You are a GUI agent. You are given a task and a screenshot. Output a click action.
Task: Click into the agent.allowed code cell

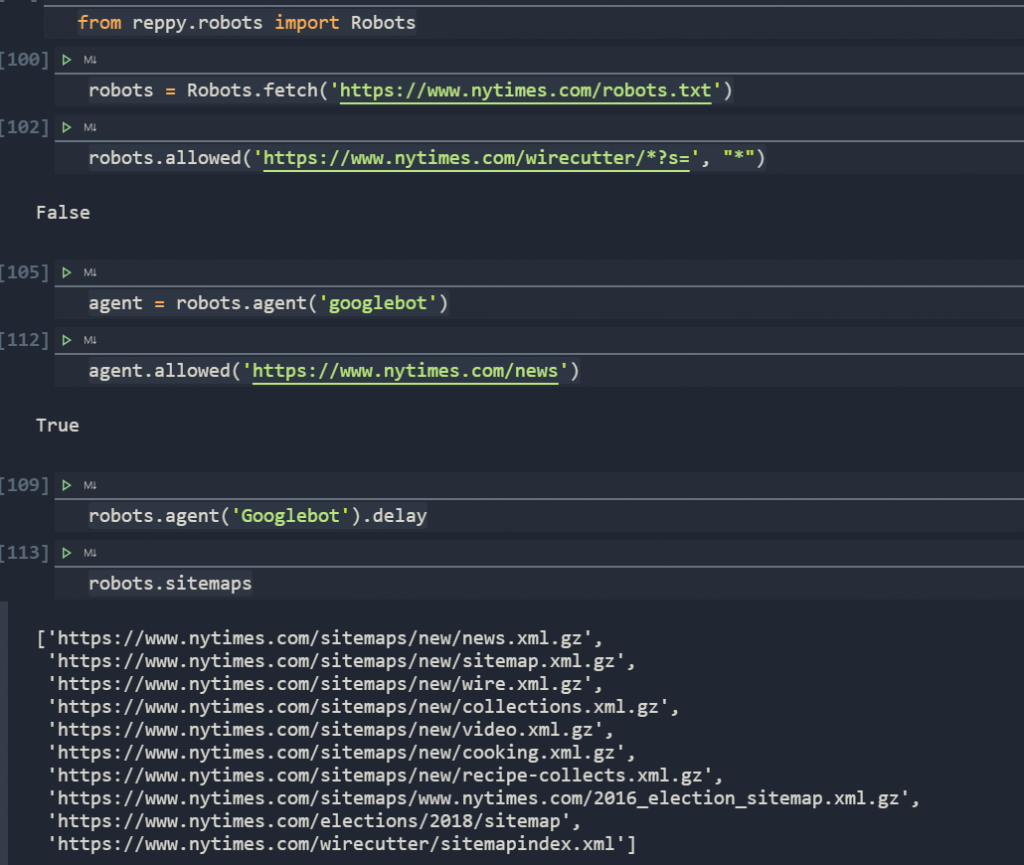point(539,371)
